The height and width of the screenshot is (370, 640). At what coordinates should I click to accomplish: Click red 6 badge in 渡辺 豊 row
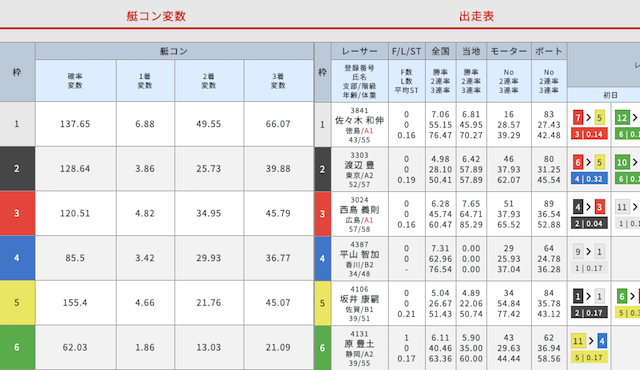[x=578, y=162]
